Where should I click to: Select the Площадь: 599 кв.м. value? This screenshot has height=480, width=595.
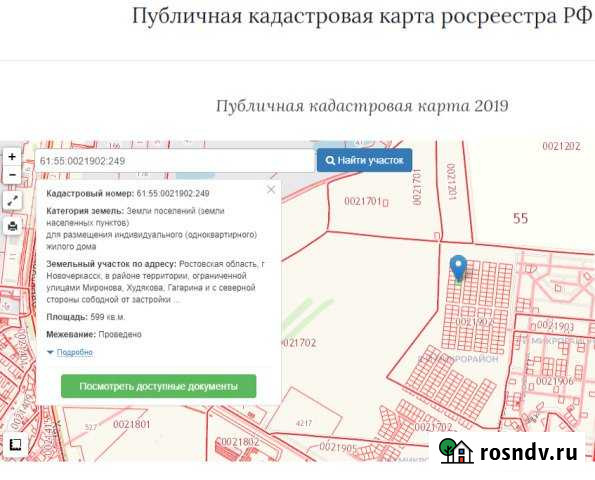point(86,317)
